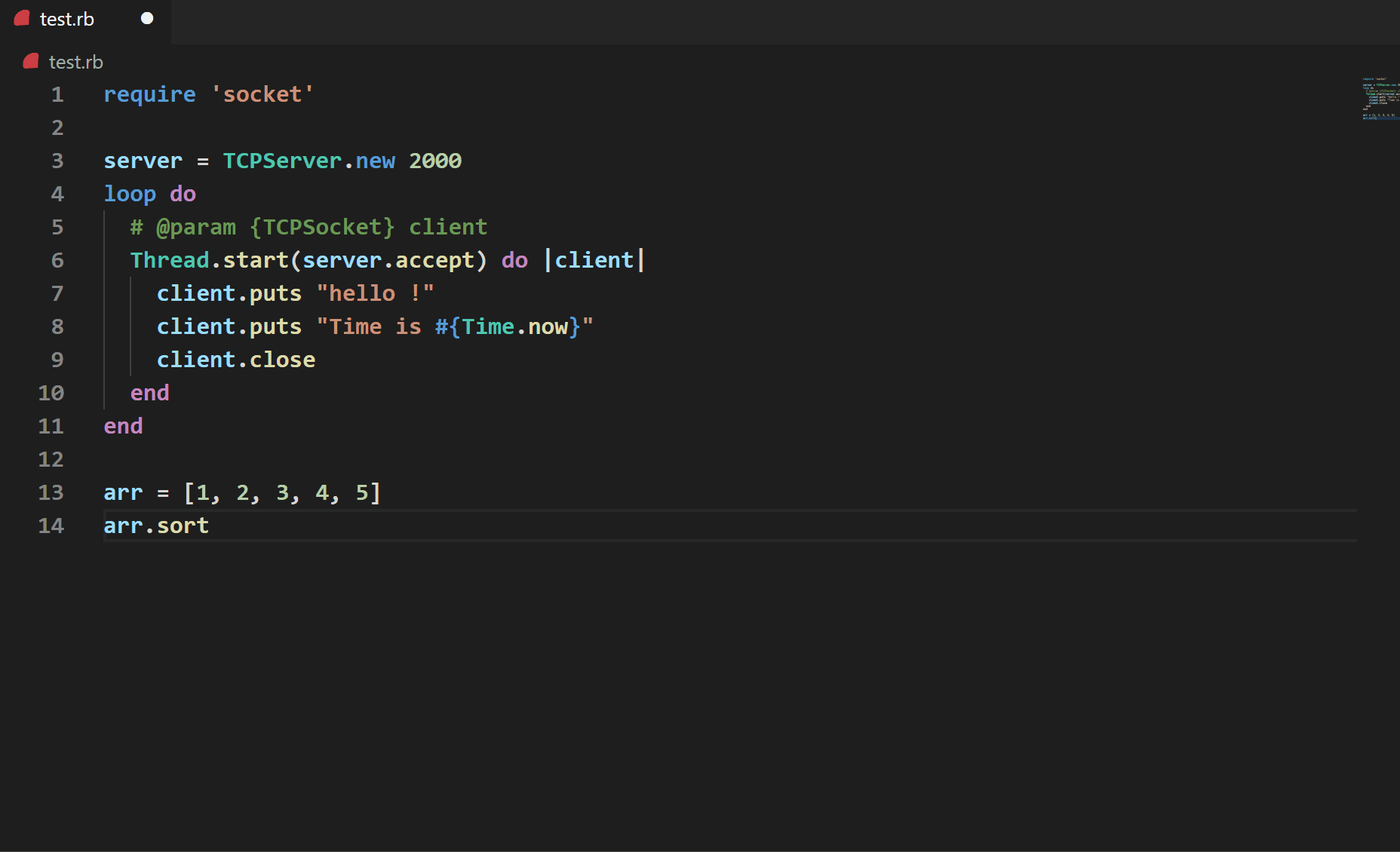Click the loop keyword on line 4
Image resolution: width=1400 pixels, height=852 pixels.
point(130,195)
